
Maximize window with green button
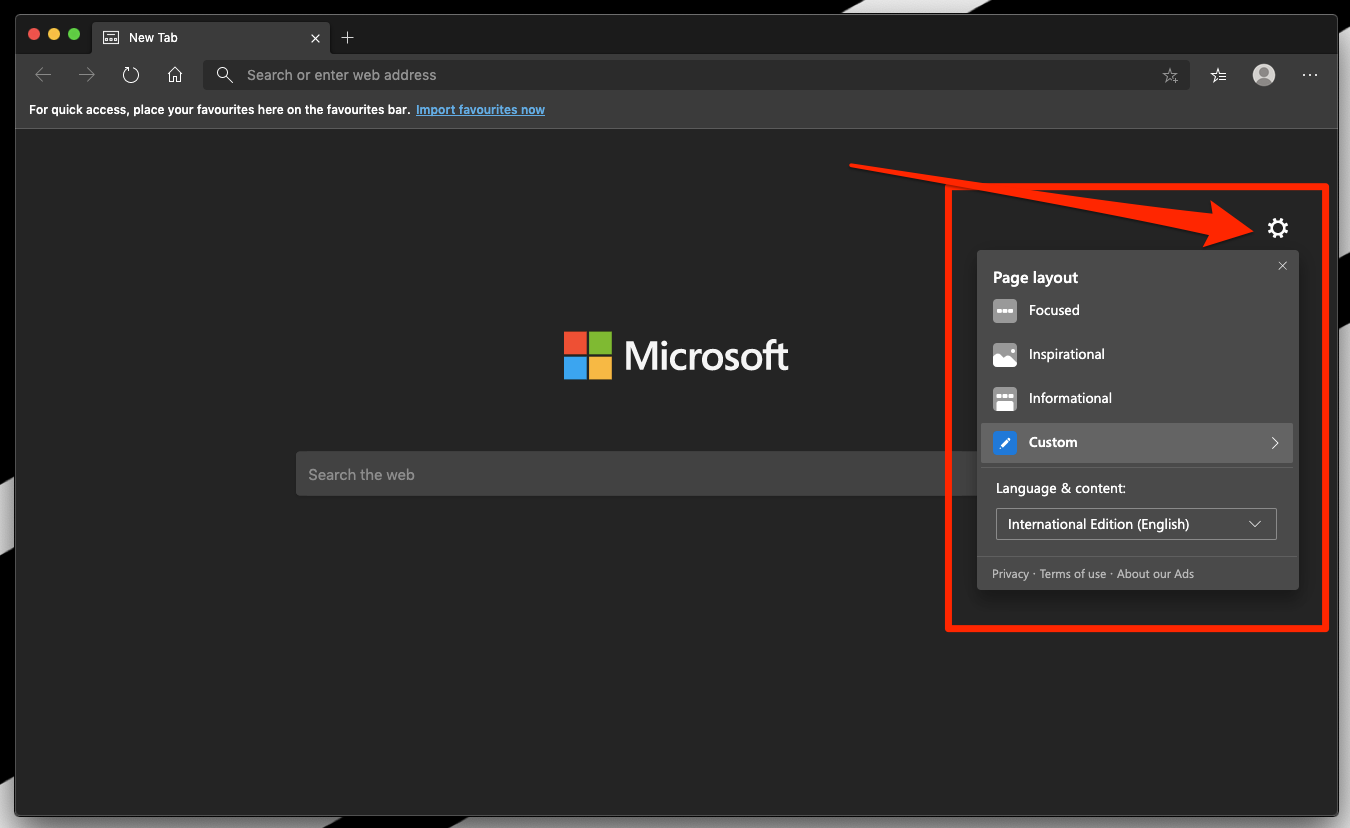(x=74, y=34)
